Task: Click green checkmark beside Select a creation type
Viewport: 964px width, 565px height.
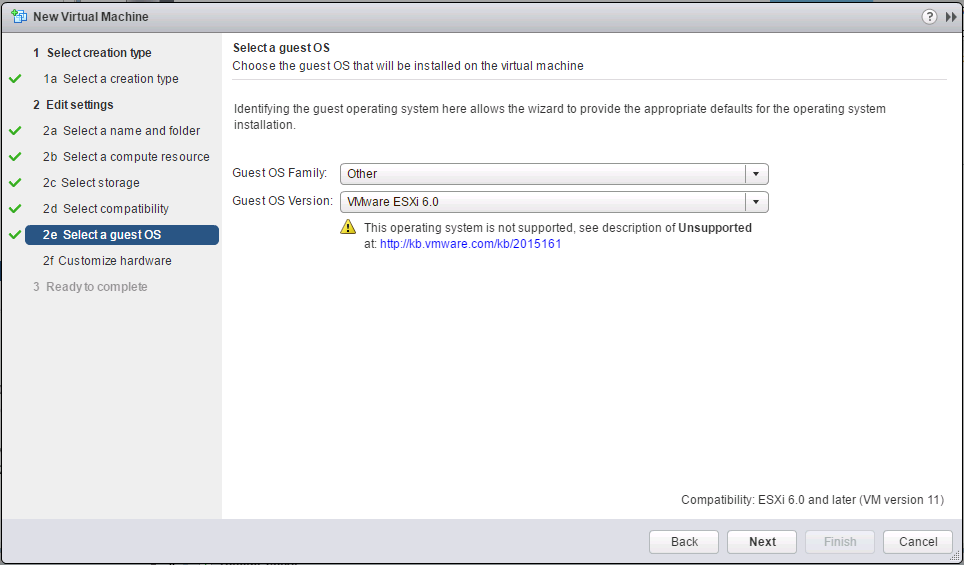Action: point(15,79)
